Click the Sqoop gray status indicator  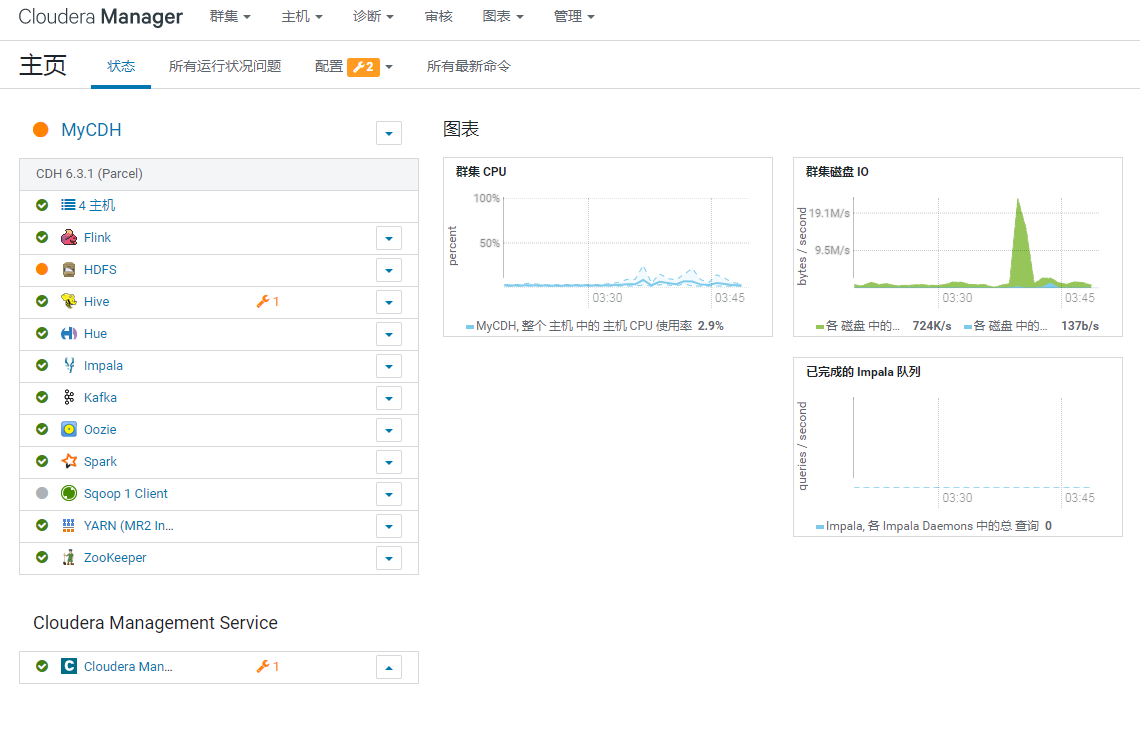tap(42, 493)
